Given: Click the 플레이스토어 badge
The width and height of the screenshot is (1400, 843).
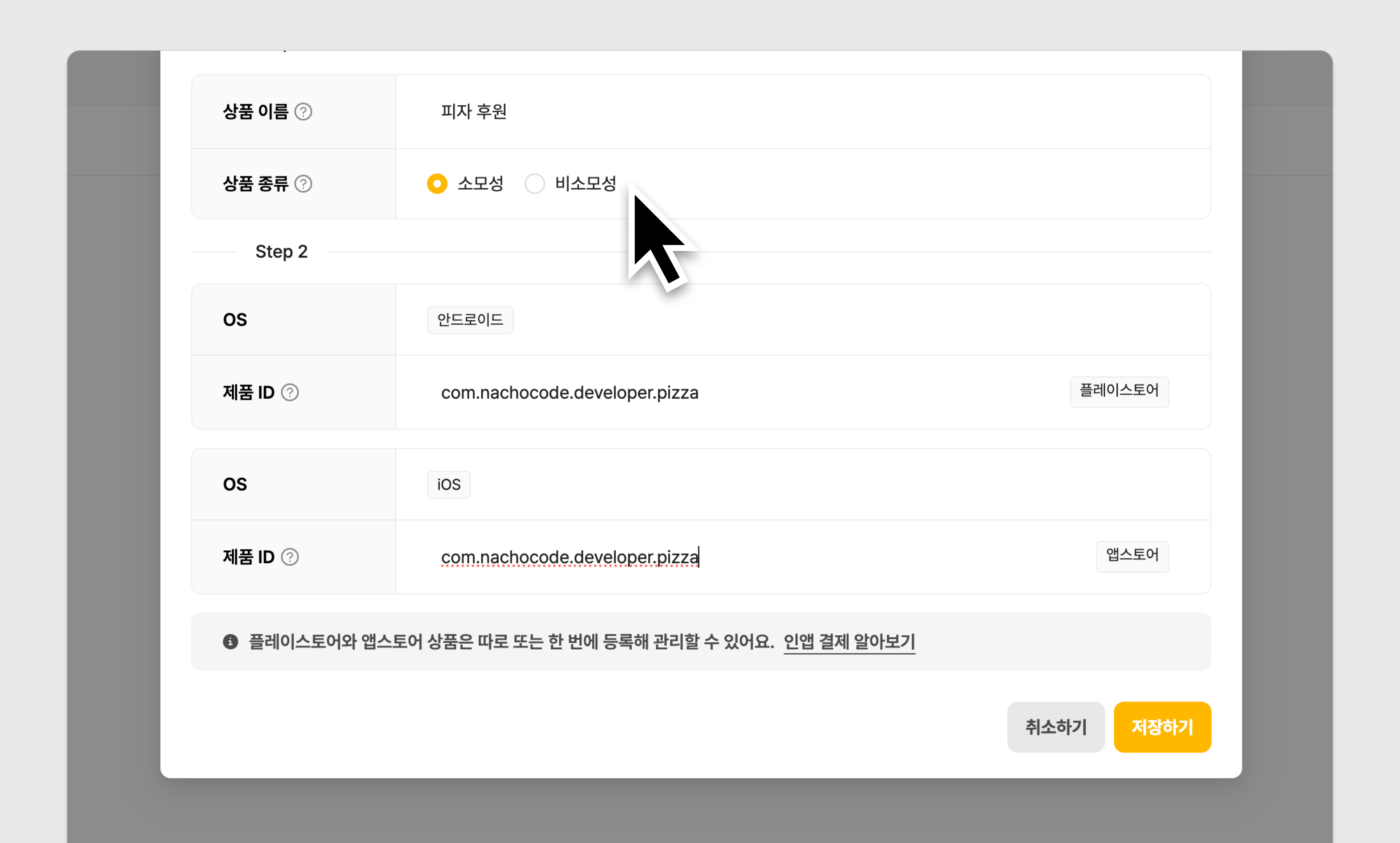Looking at the screenshot, I should coord(1118,391).
